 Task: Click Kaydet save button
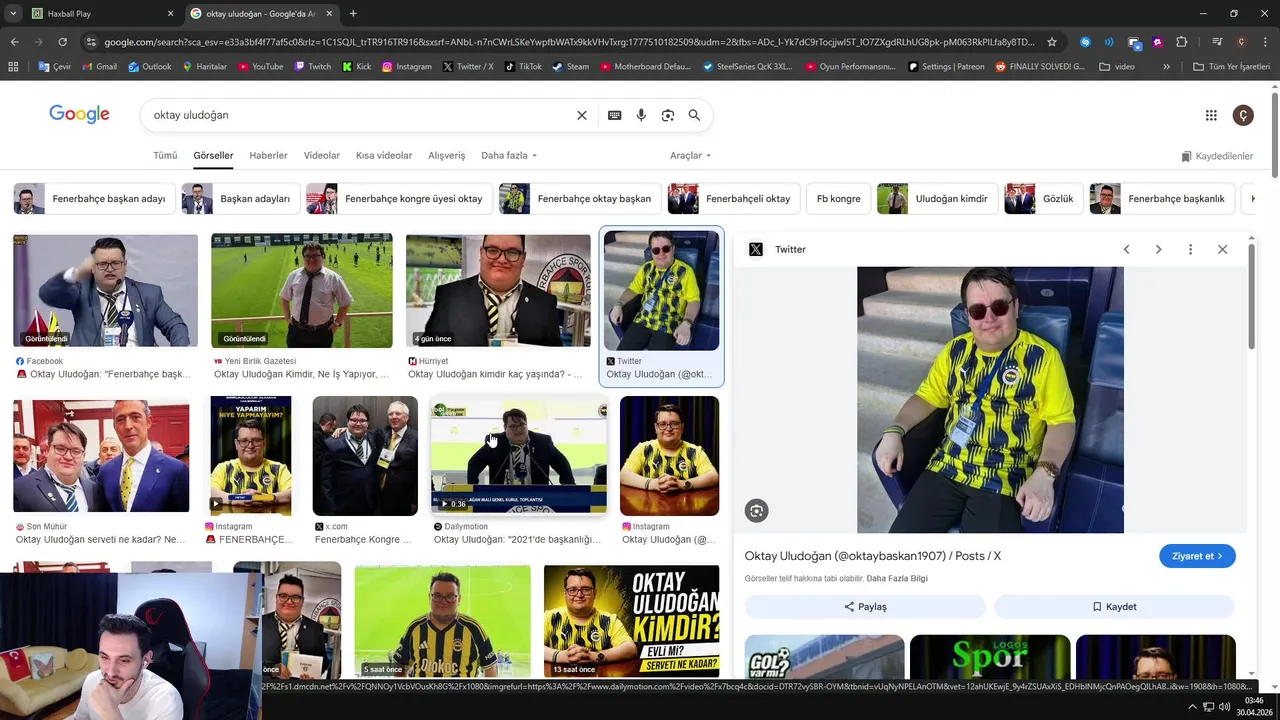pos(1114,606)
